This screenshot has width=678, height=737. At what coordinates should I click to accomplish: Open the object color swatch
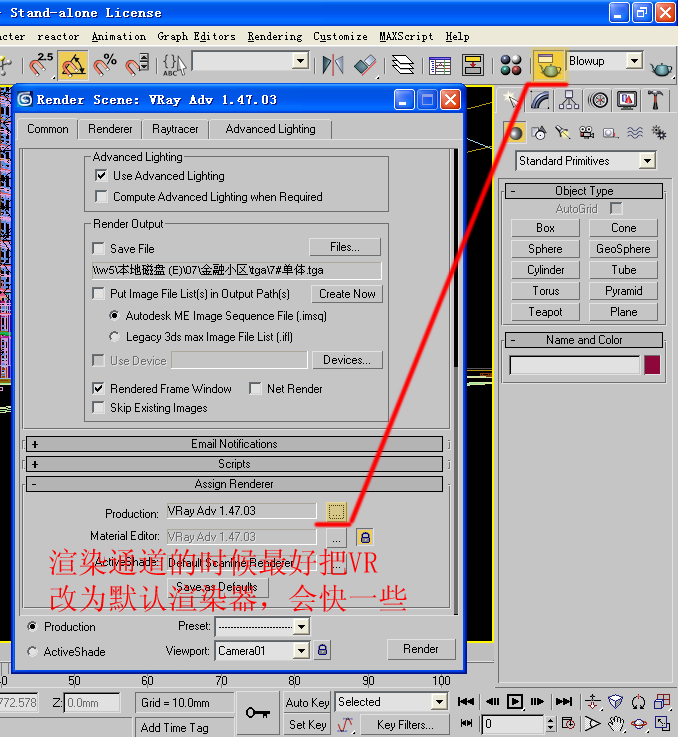(652, 365)
